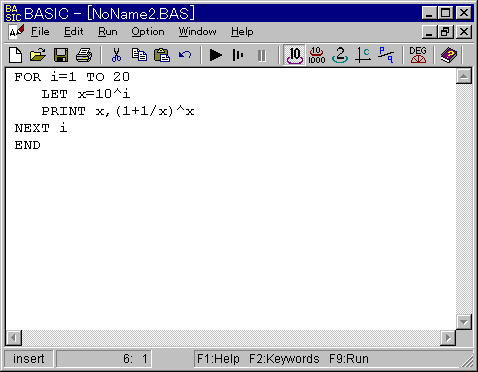The image size is (478, 372).
Task: Click the Paste clipboard icon
Action: point(162,55)
